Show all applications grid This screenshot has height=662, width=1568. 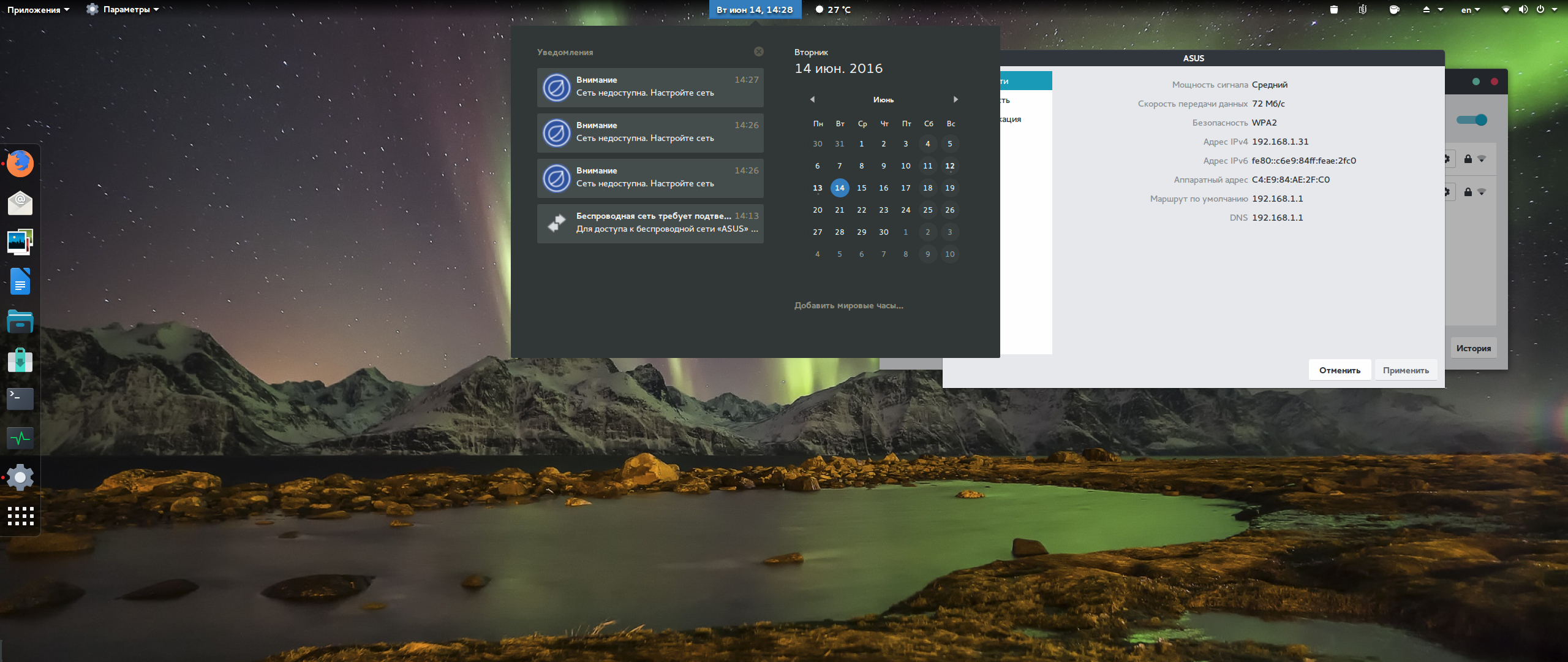[x=20, y=516]
